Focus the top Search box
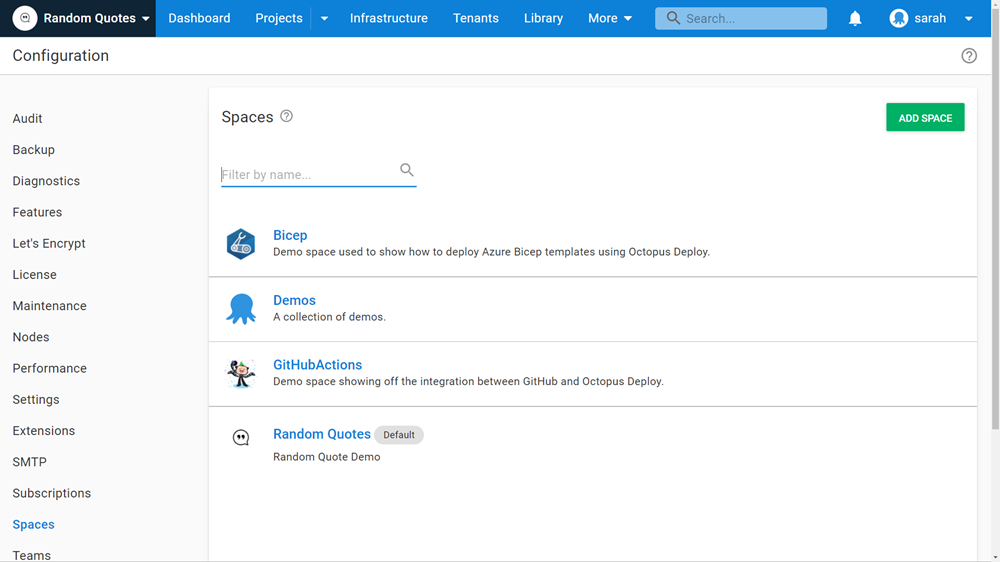The width and height of the screenshot is (1000, 562). click(740, 18)
